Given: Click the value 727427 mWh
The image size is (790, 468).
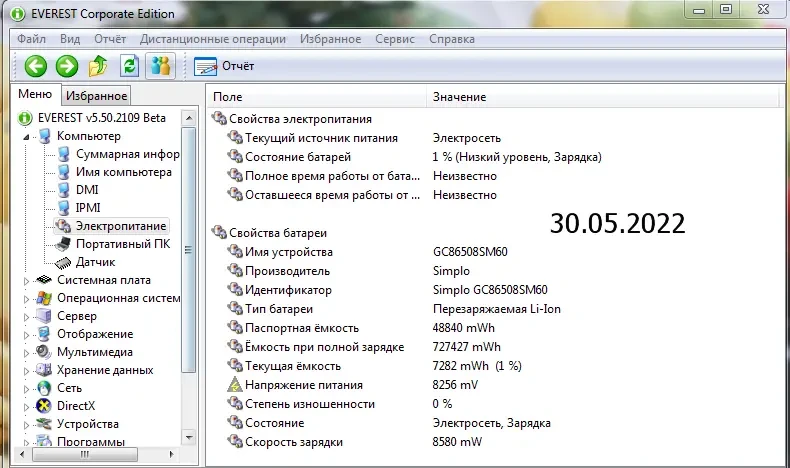Looking at the screenshot, I should click(x=467, y=347).
